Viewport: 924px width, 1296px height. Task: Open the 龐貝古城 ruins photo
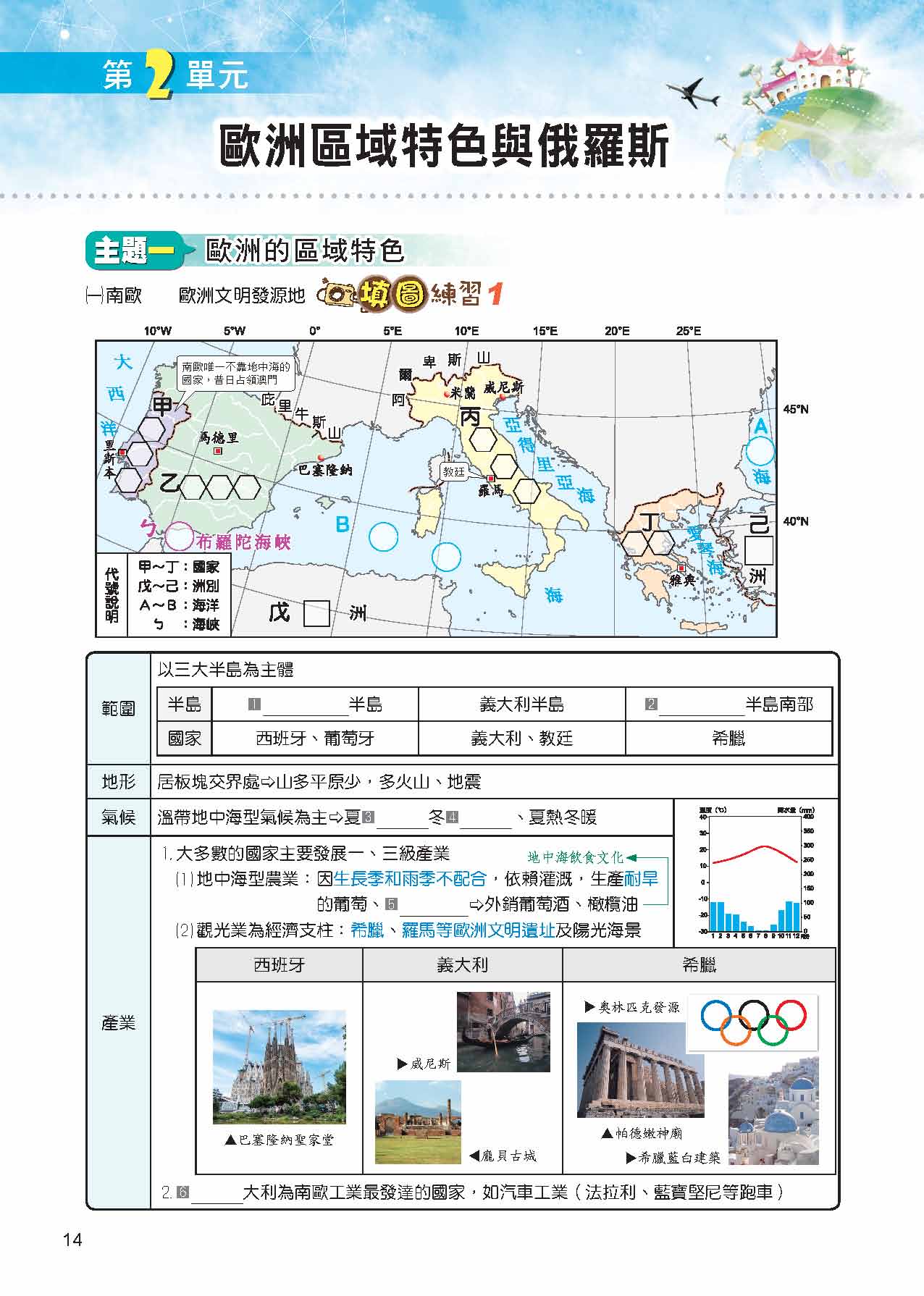[x=418, y=1122]
